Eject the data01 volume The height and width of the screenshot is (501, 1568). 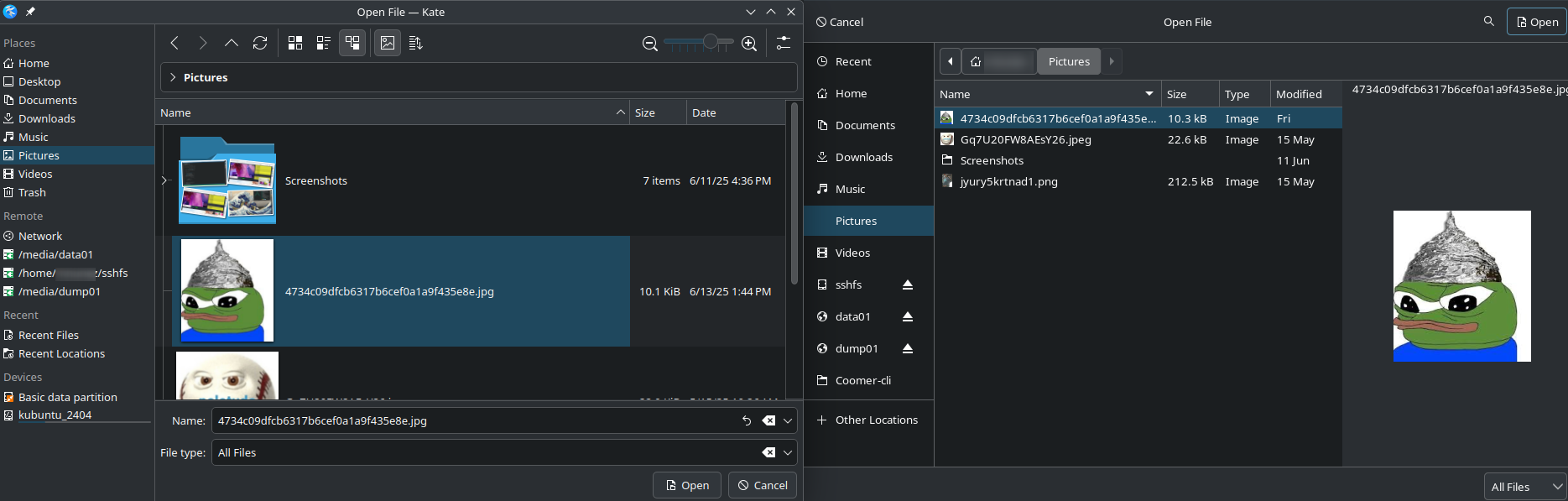pos(908,316)
